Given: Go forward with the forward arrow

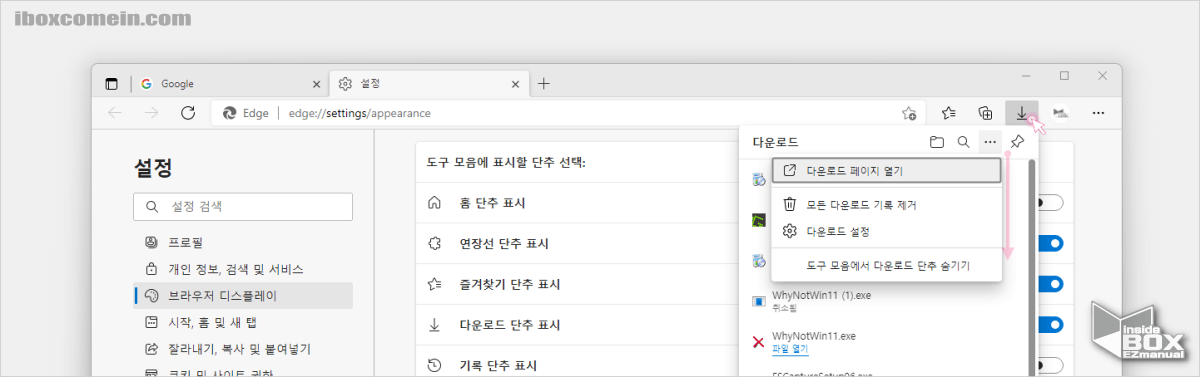Looking at the screenshot, I should coord(151,113).
